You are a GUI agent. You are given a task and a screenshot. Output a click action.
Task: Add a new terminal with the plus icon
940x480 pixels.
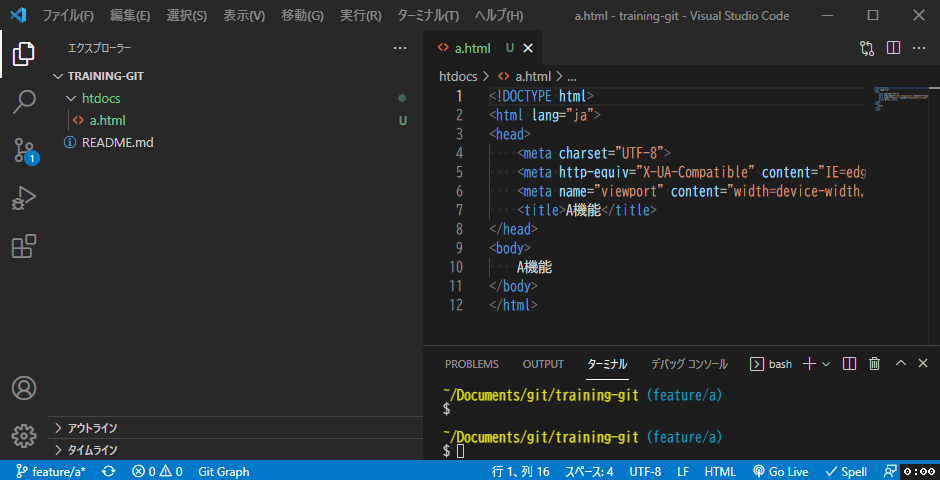(x=810, y=363)
